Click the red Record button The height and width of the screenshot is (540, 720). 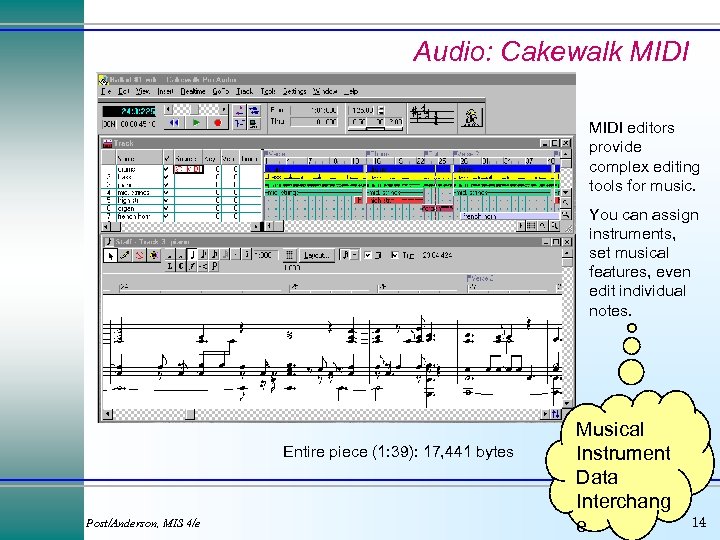tap(218, 123)
